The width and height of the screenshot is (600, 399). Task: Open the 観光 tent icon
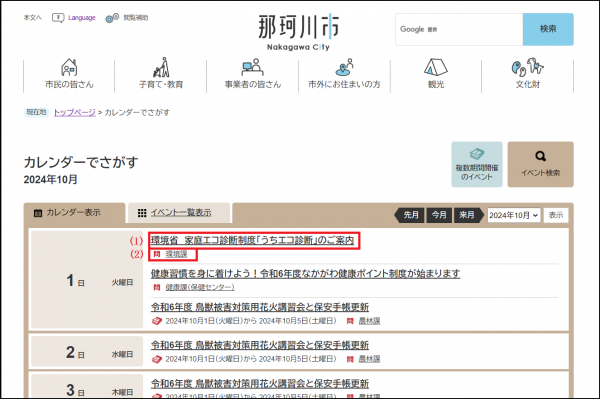point(436,67)
